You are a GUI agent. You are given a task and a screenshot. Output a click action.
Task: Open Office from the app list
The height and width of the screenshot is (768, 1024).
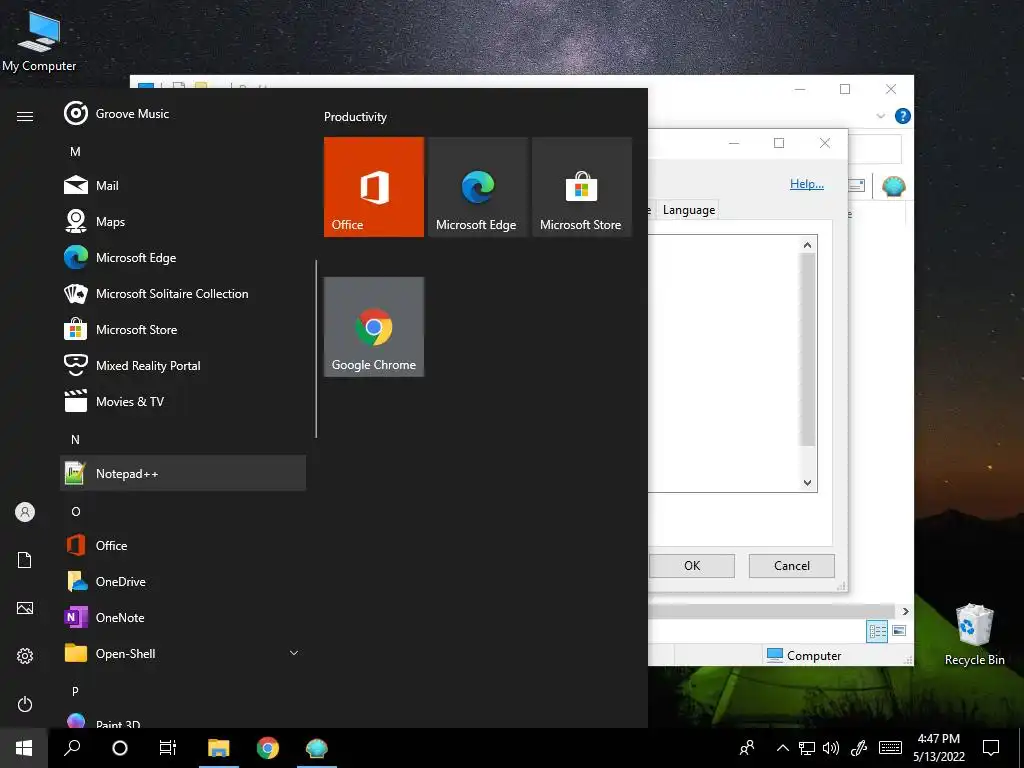pyautogui.click(x=183, y=545)
